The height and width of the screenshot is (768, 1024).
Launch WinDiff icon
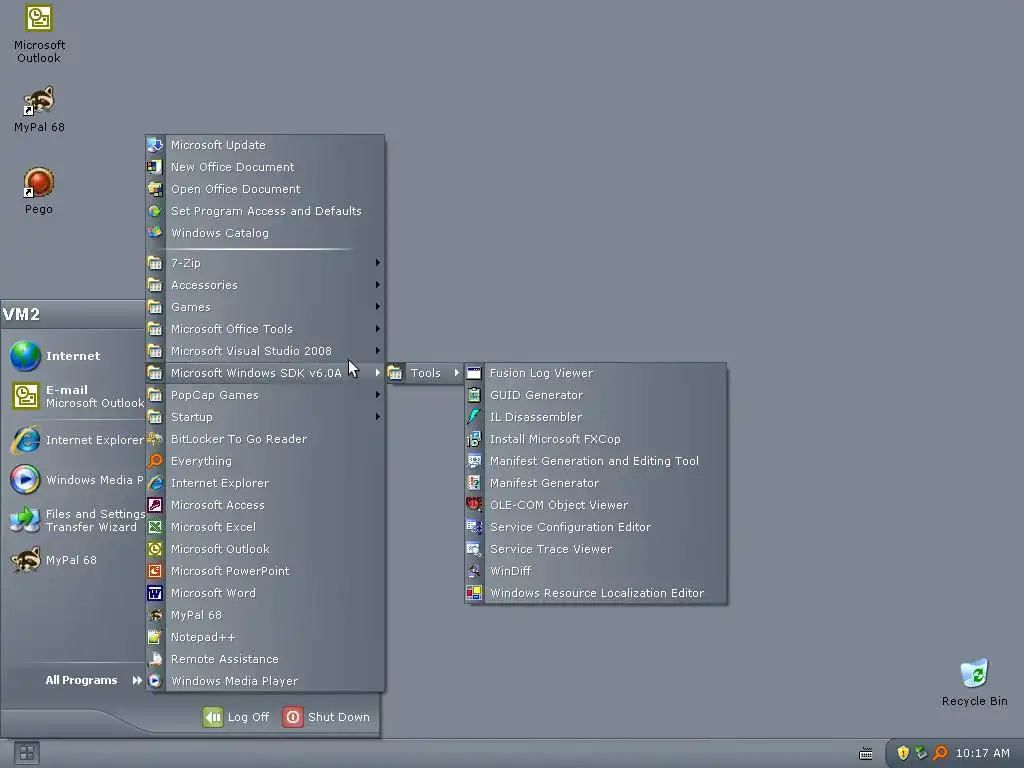tap(474, 571)
